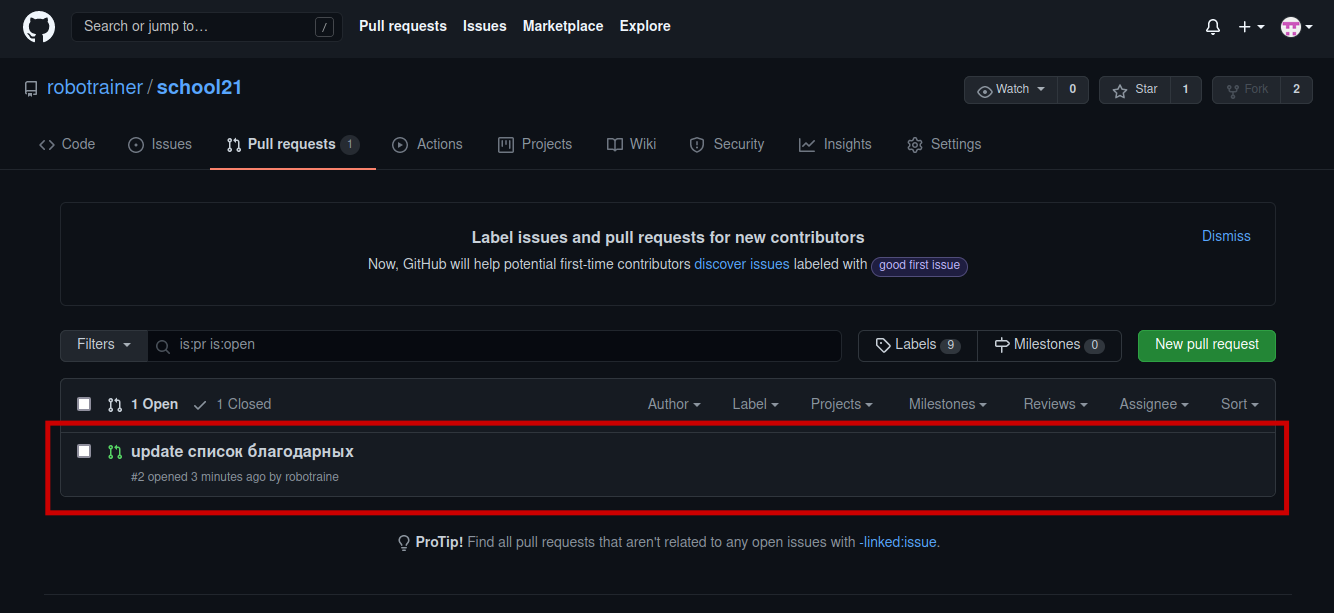View forks count 2
The height and width of the screenshot is (613, 1334).
[1297, 90]
